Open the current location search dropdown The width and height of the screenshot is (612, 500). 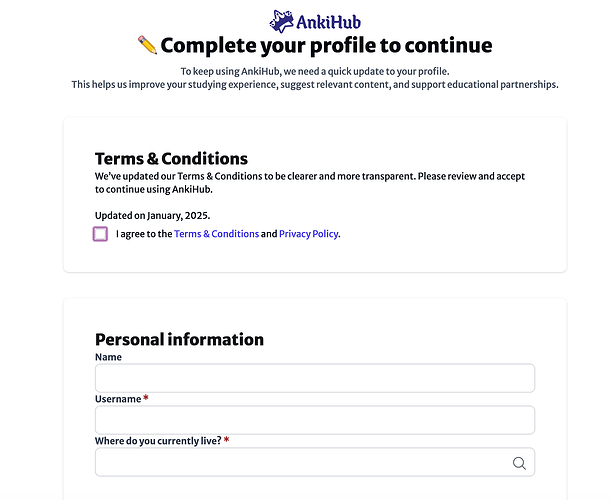300,462
